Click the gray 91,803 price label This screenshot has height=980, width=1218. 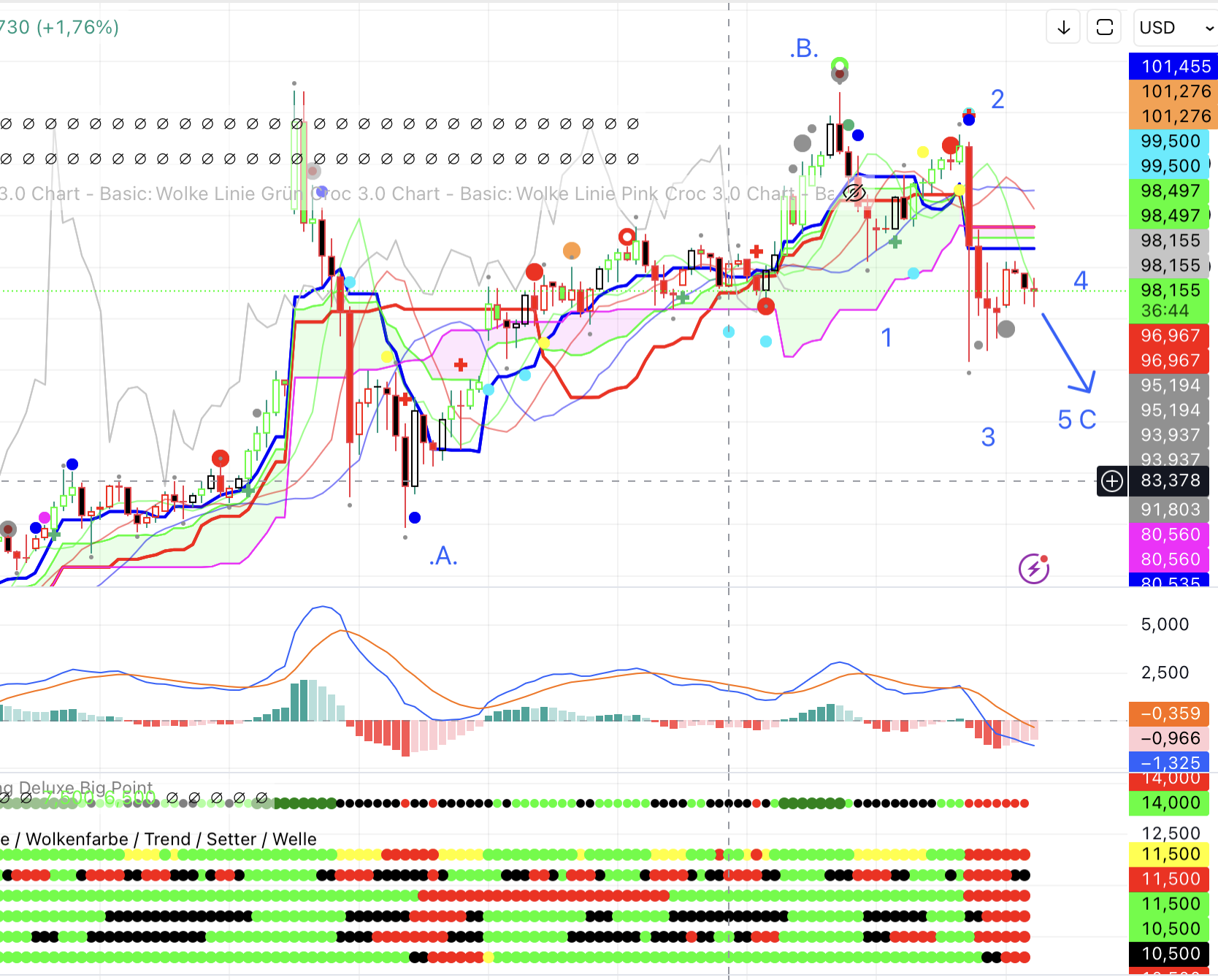pyautogui.click(x=1170, y=510)
